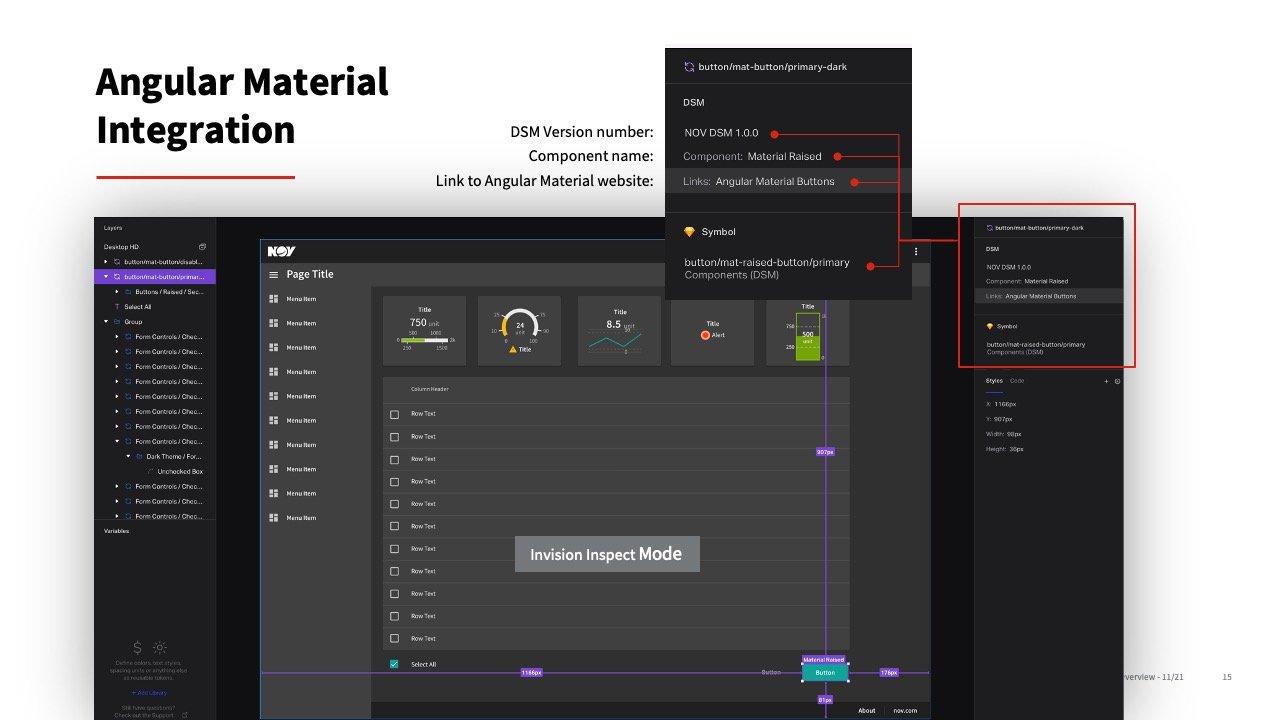This screenshot has width=1280, height=720.
Task: Open the Check out the Support link
Action: point(146,715)
